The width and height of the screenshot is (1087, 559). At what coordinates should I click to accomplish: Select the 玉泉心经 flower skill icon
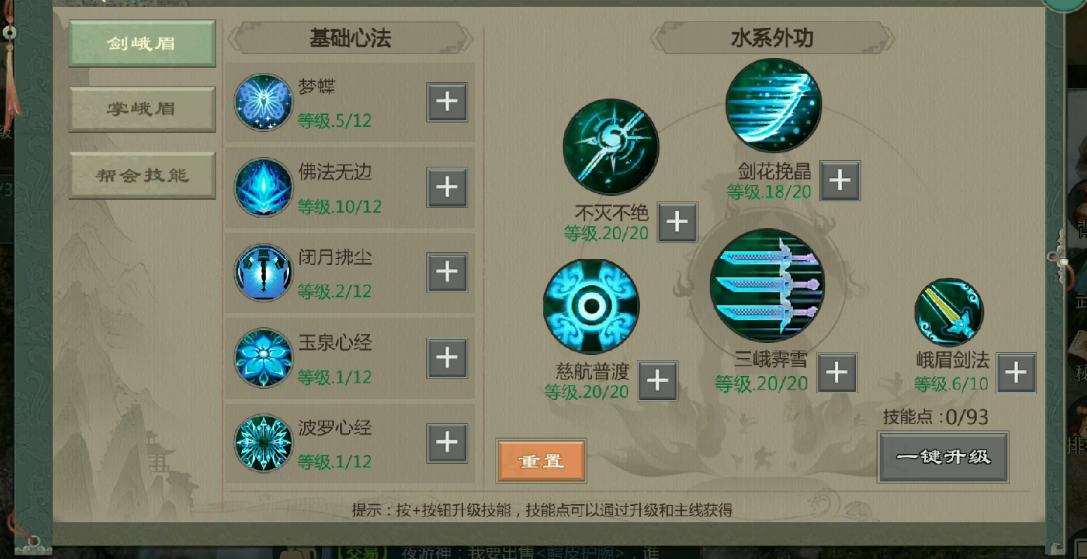(x=263, y=358)
